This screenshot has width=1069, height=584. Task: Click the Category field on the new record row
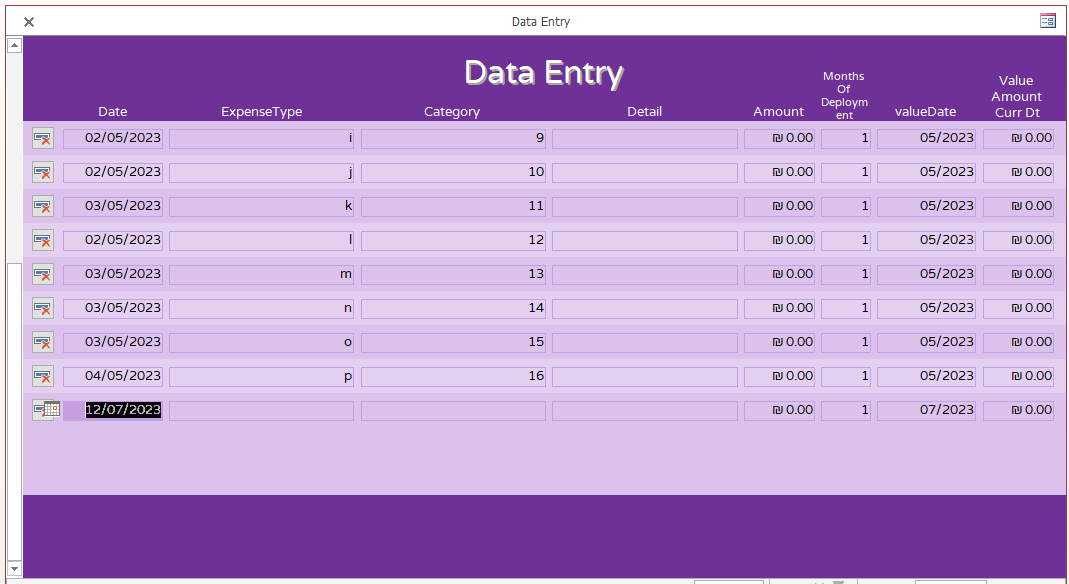click(x=452, y=410)
